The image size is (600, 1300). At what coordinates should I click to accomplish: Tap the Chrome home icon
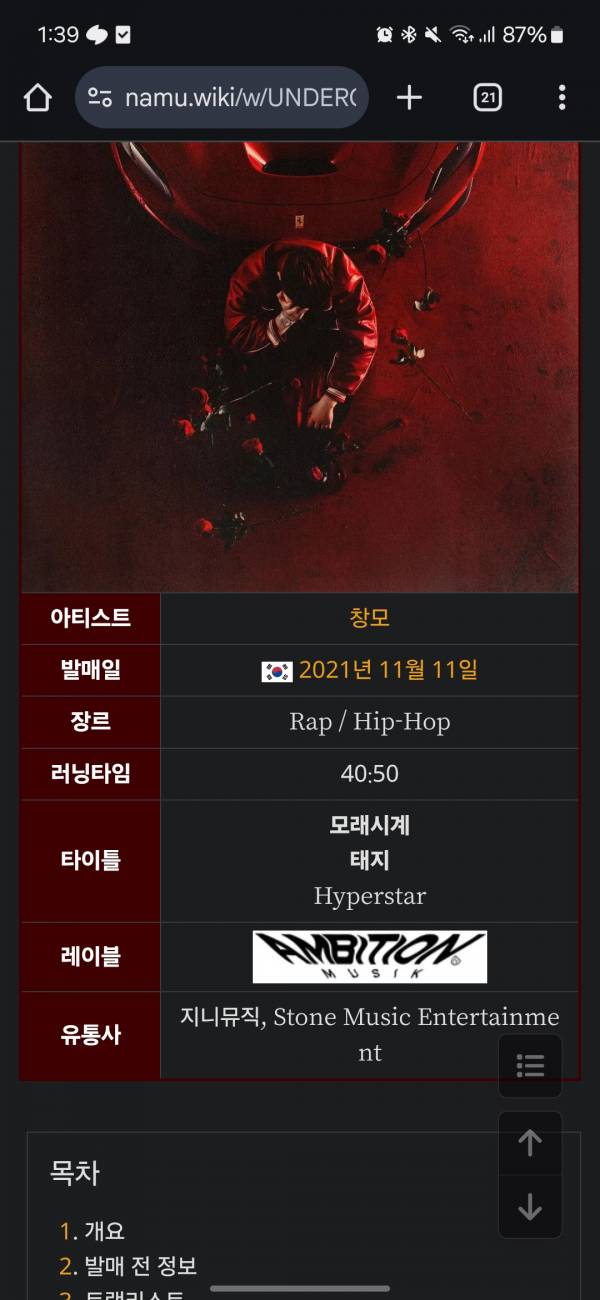(x=37, y=97)
